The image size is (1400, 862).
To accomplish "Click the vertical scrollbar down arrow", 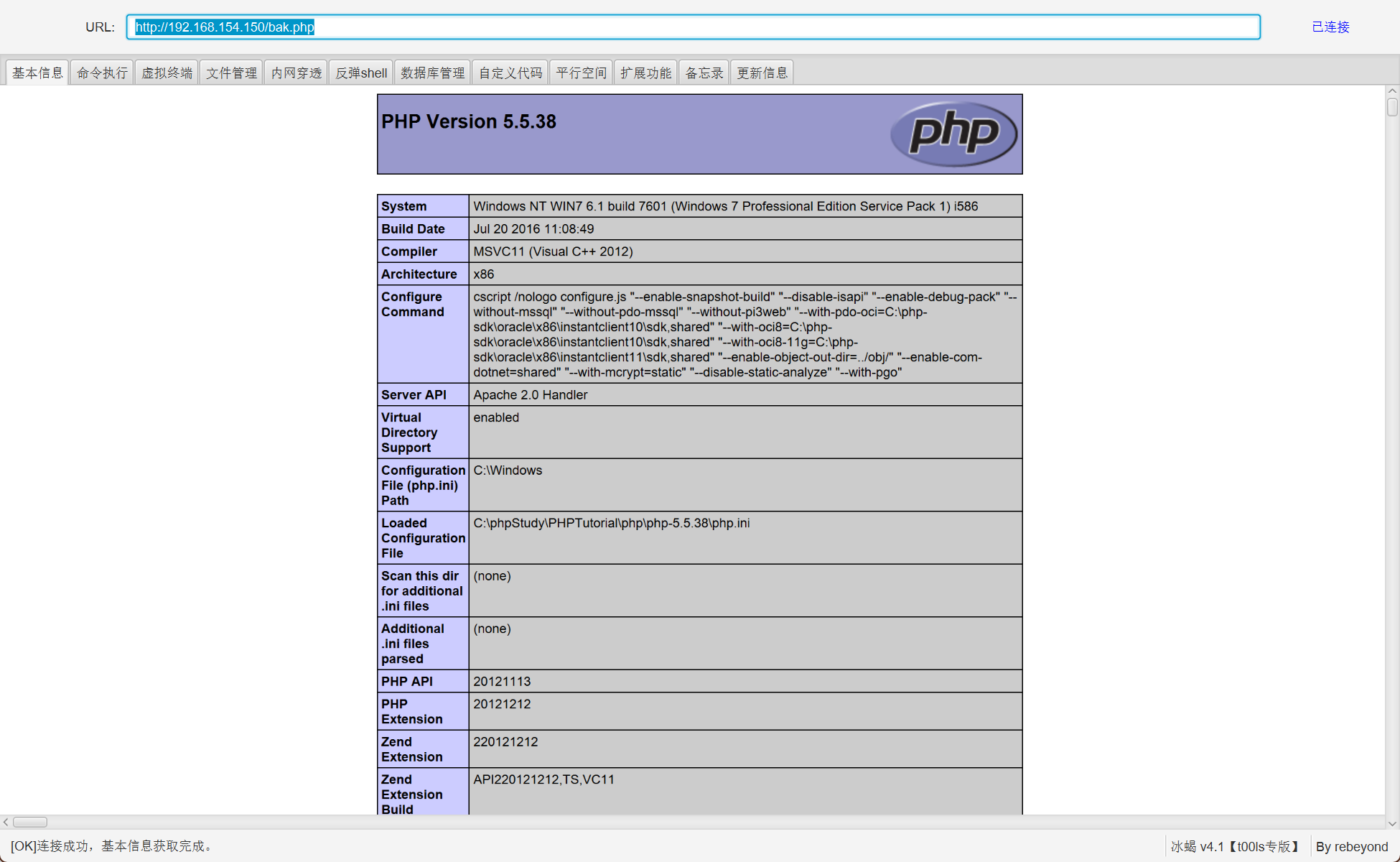I will (x=1392, y=823).
